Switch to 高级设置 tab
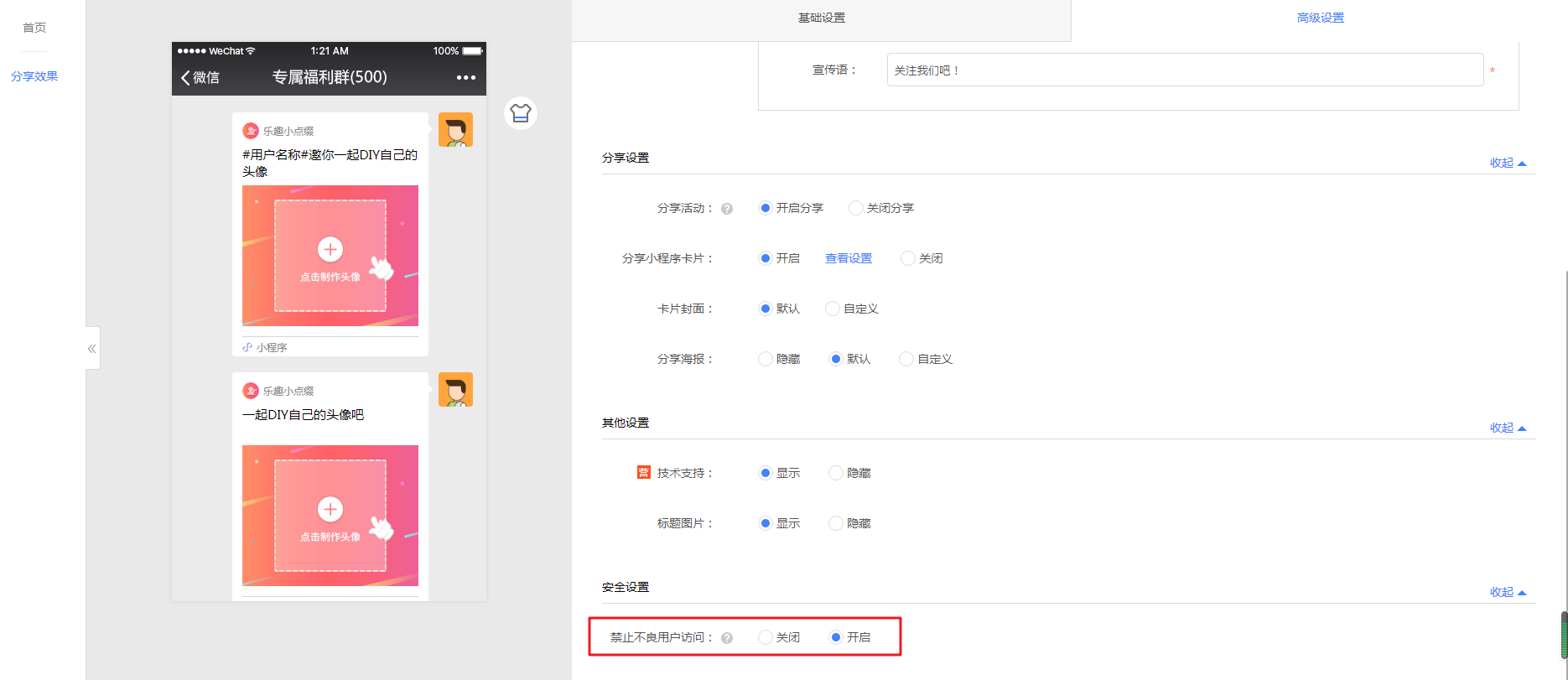The height and width of the screenshot is (680, 1568). coord(1320,18)
